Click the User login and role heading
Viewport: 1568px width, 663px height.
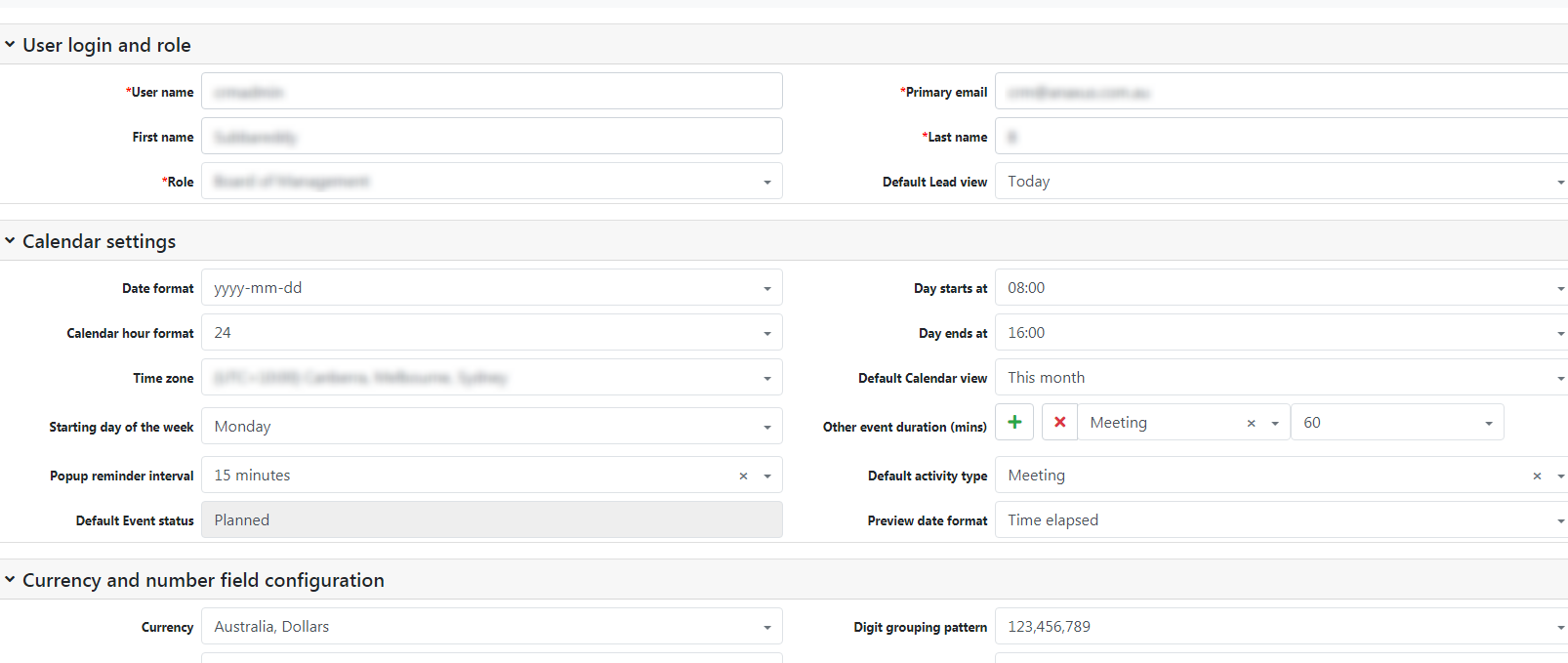[106, 45]
